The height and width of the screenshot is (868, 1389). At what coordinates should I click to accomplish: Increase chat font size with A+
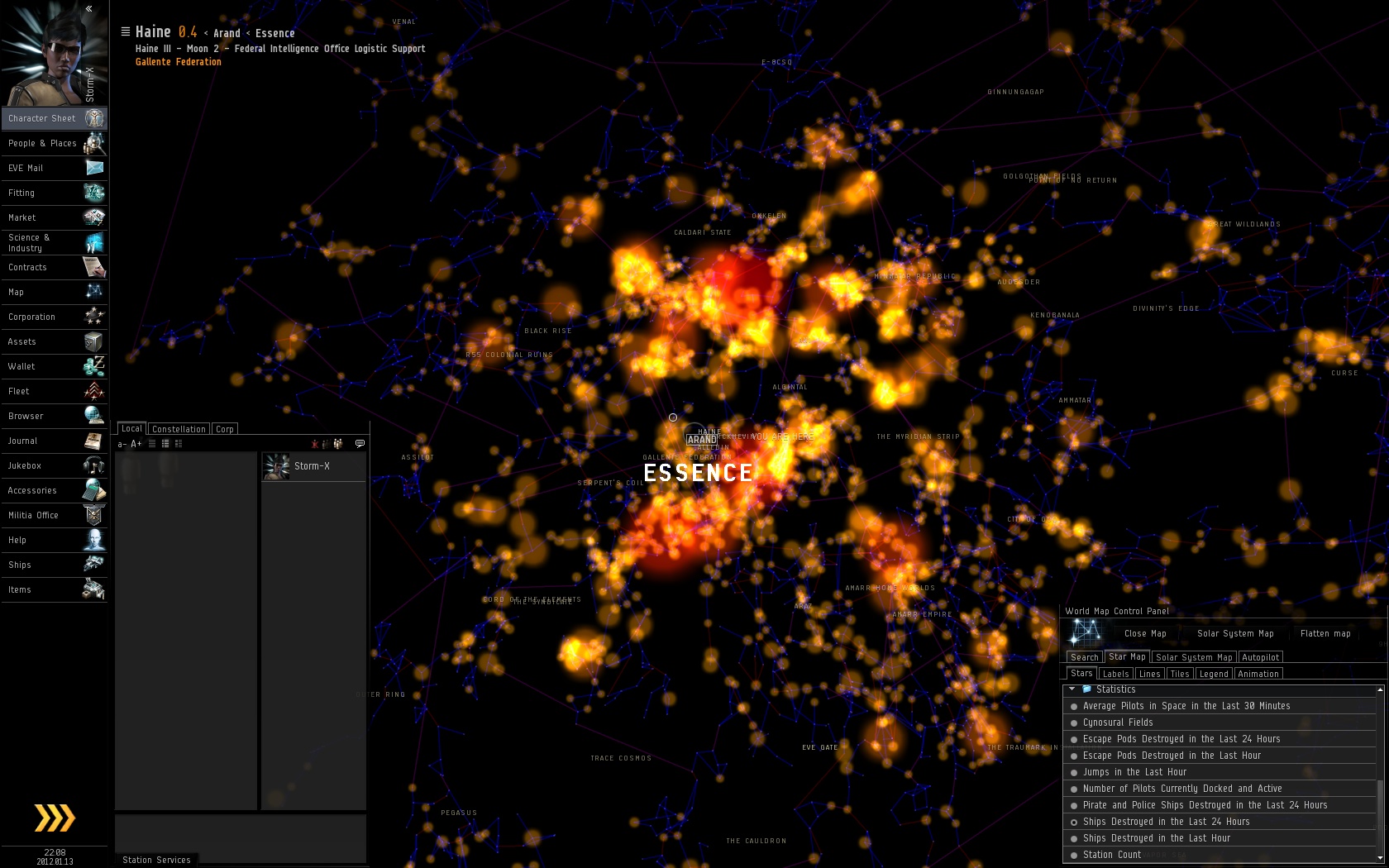point(136,444)
